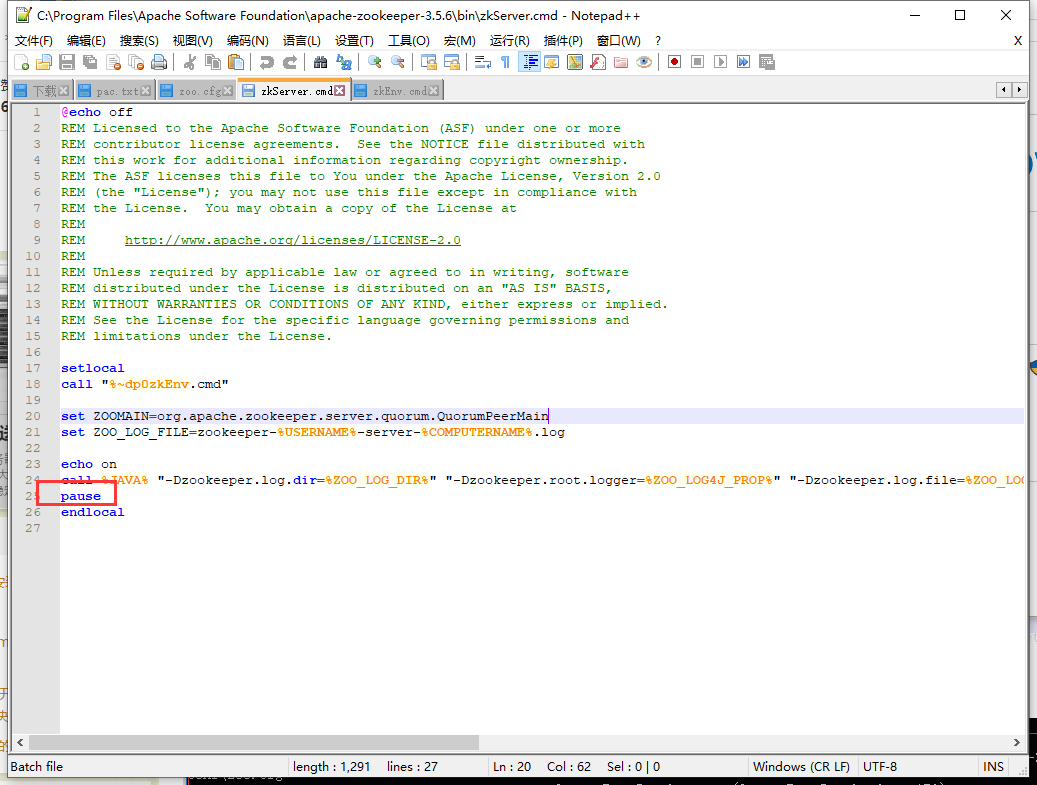The width and height of the screenshot is (1037, 785).
Task: Paste from the clipboard
Action: click(x=235, y=62)
